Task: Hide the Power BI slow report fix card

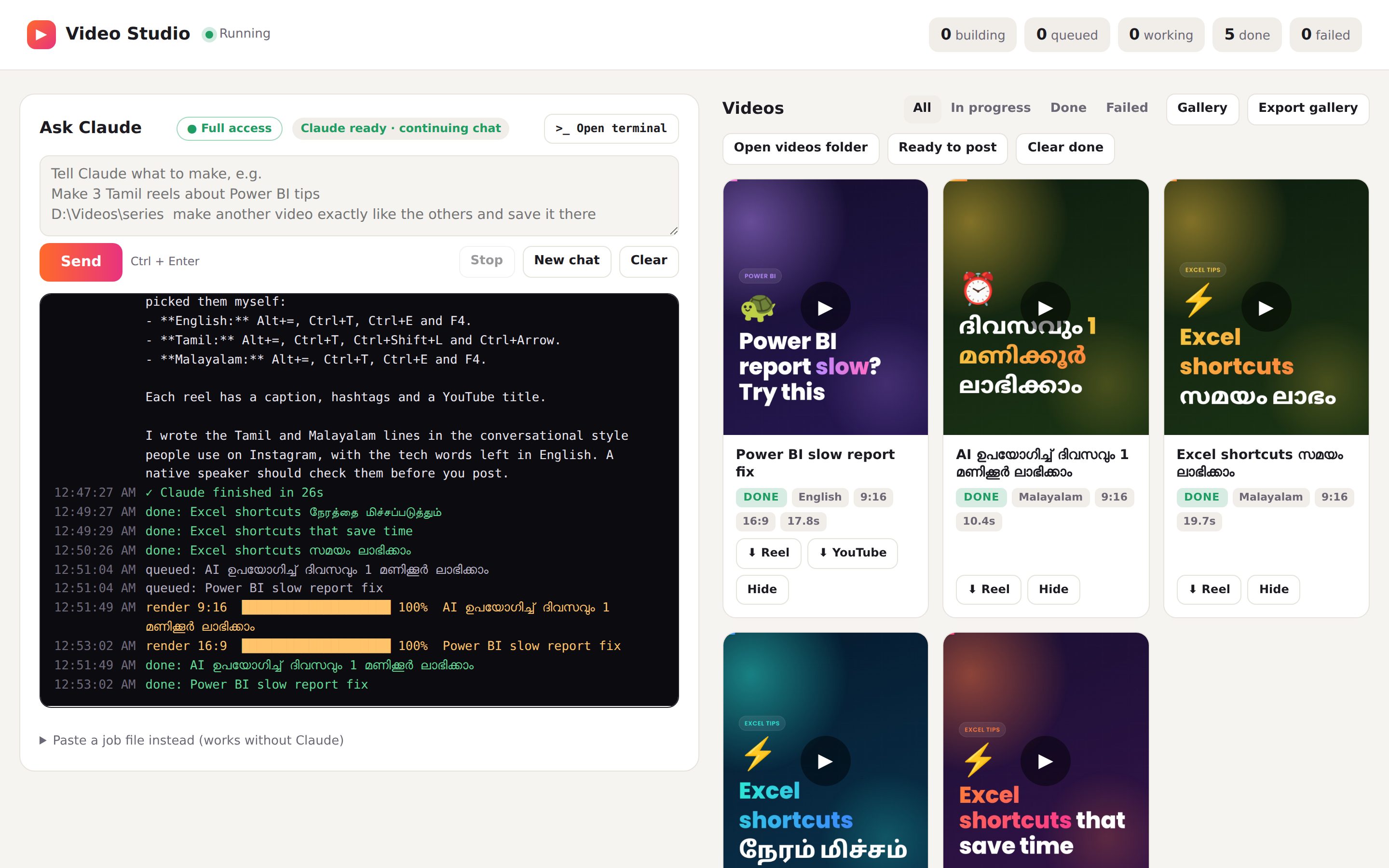Action: click(762, 590)
